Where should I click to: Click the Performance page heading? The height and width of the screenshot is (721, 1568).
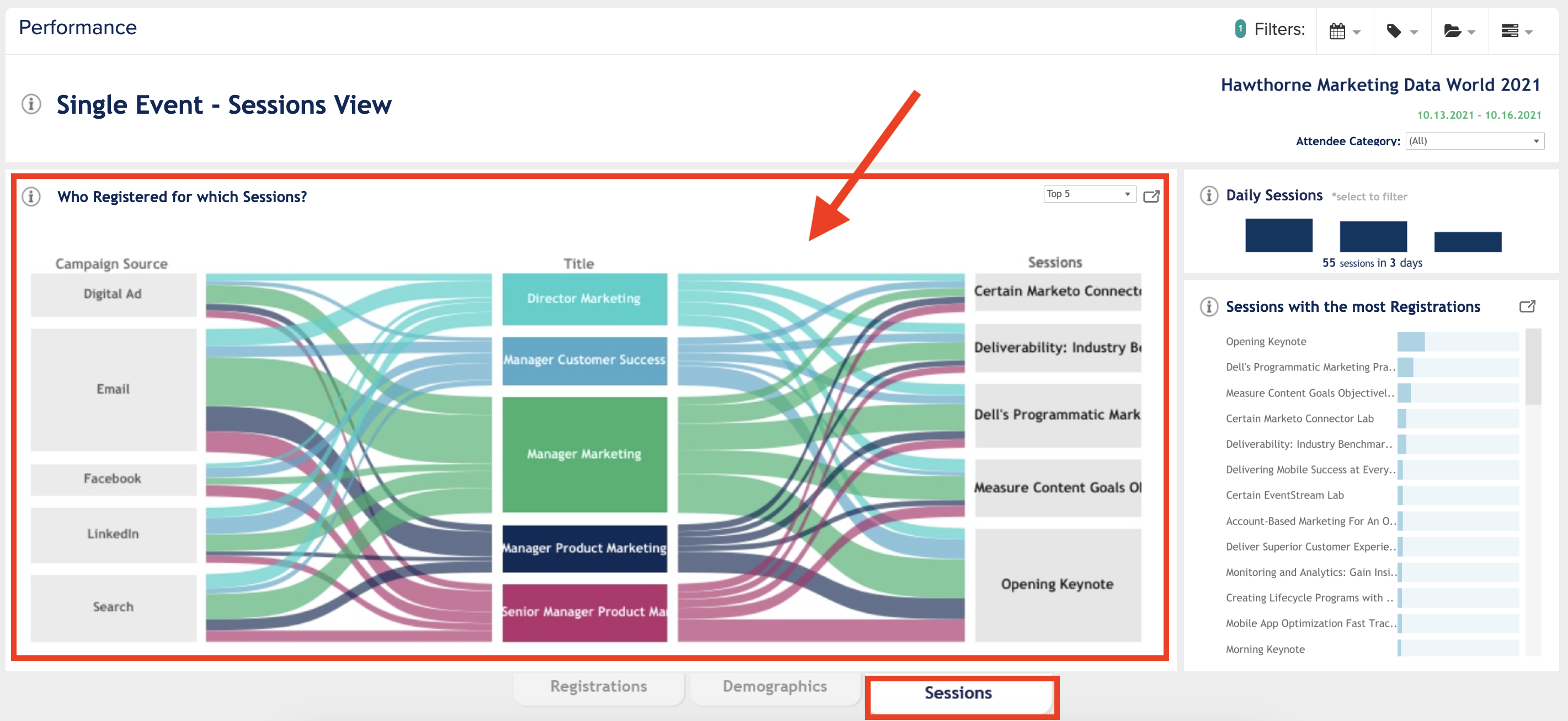click(78, 28)
